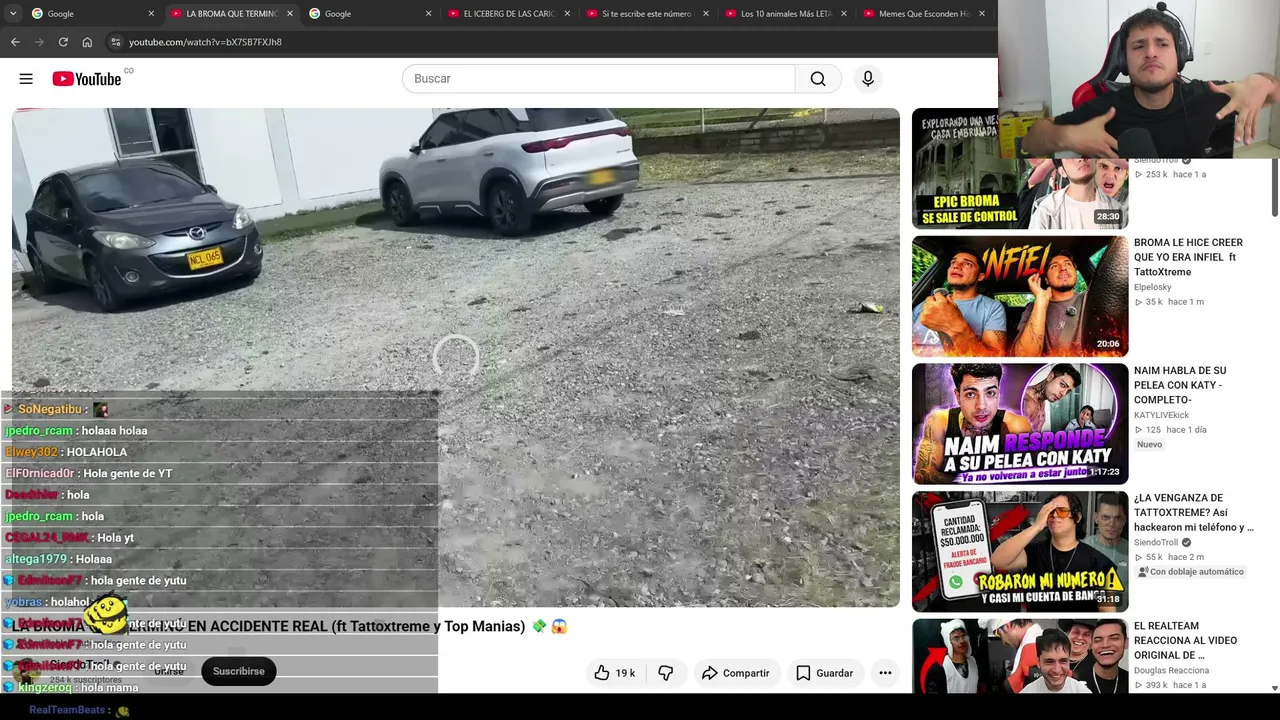1280x720 pixels.
Task: Click the main video player area
Action: click(x=456, y=357)
